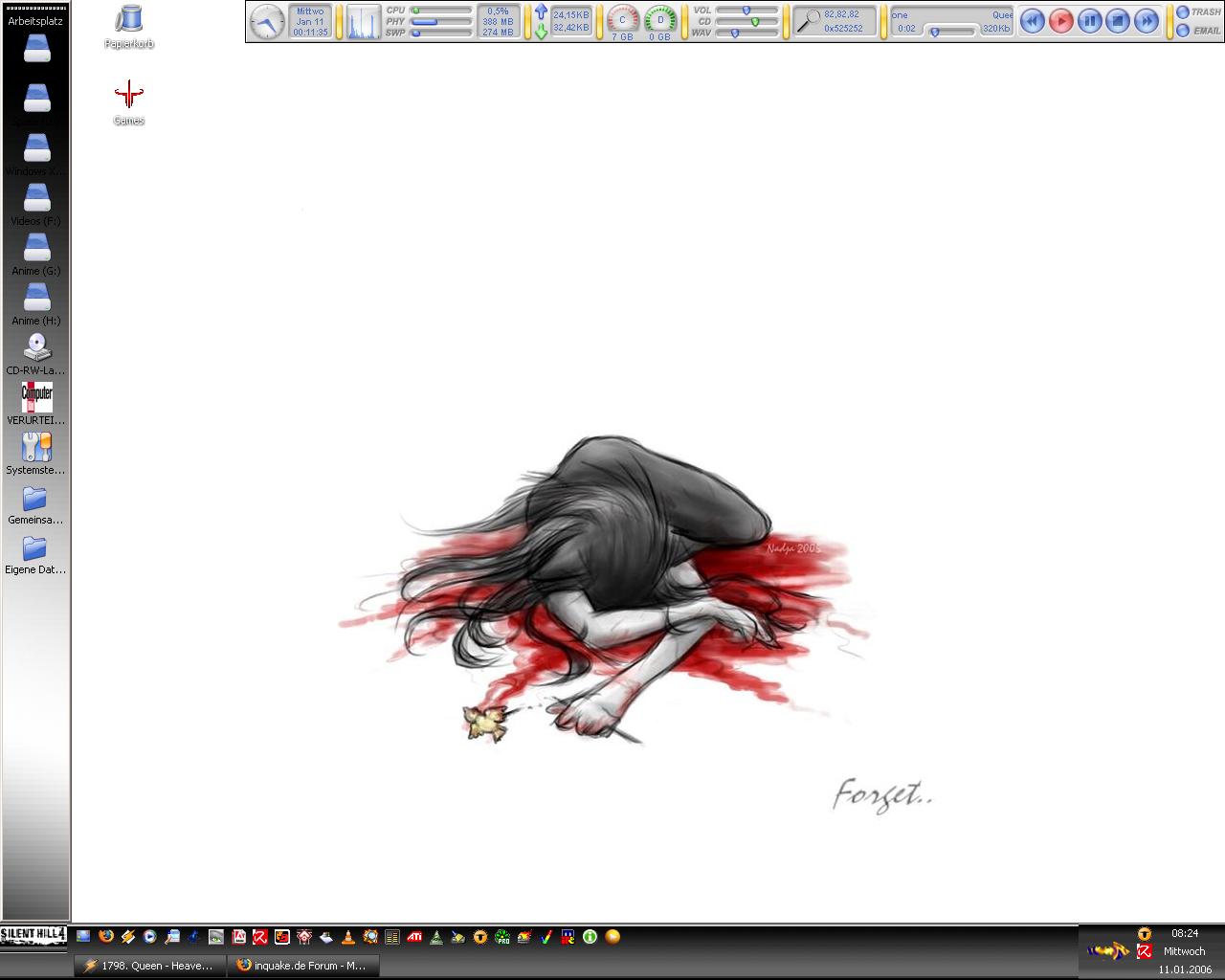Switch to inquake.de Forum taskbar item
This screenshot has width=1225, height=980.
point(303,966)
